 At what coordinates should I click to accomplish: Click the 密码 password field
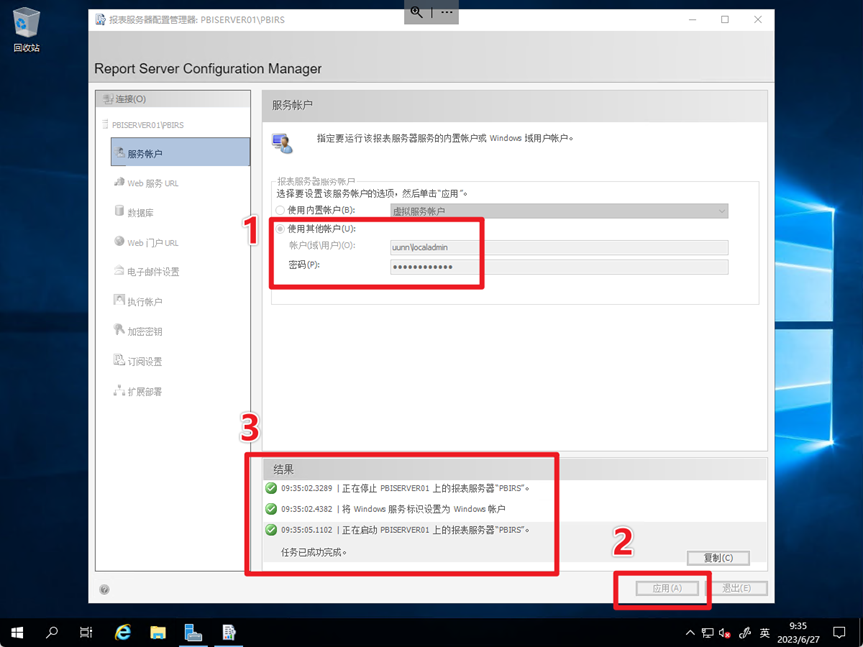click(558, 267)
